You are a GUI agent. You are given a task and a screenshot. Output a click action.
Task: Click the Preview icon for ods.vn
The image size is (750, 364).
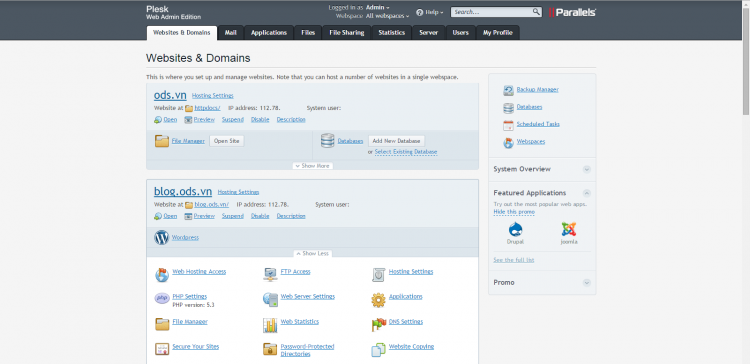(x=188, y=120)
